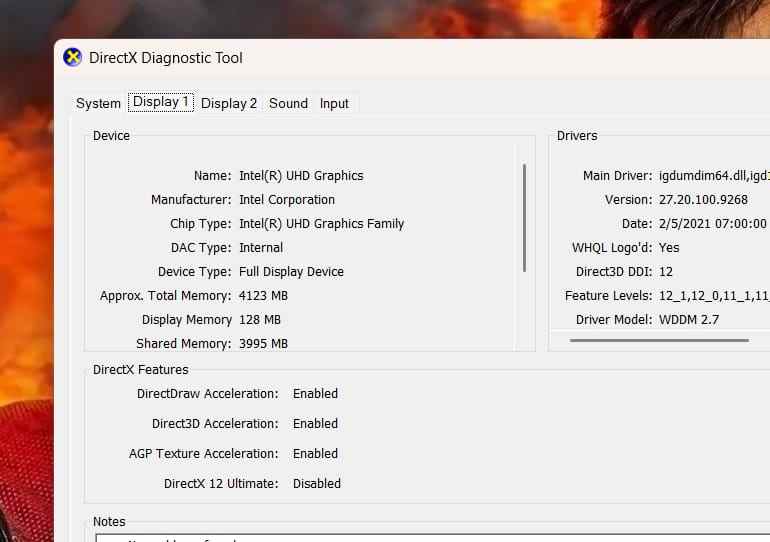Click the Device panel vertical scrollbar
This screenshot has width=770, height=542.
point(524,217)
